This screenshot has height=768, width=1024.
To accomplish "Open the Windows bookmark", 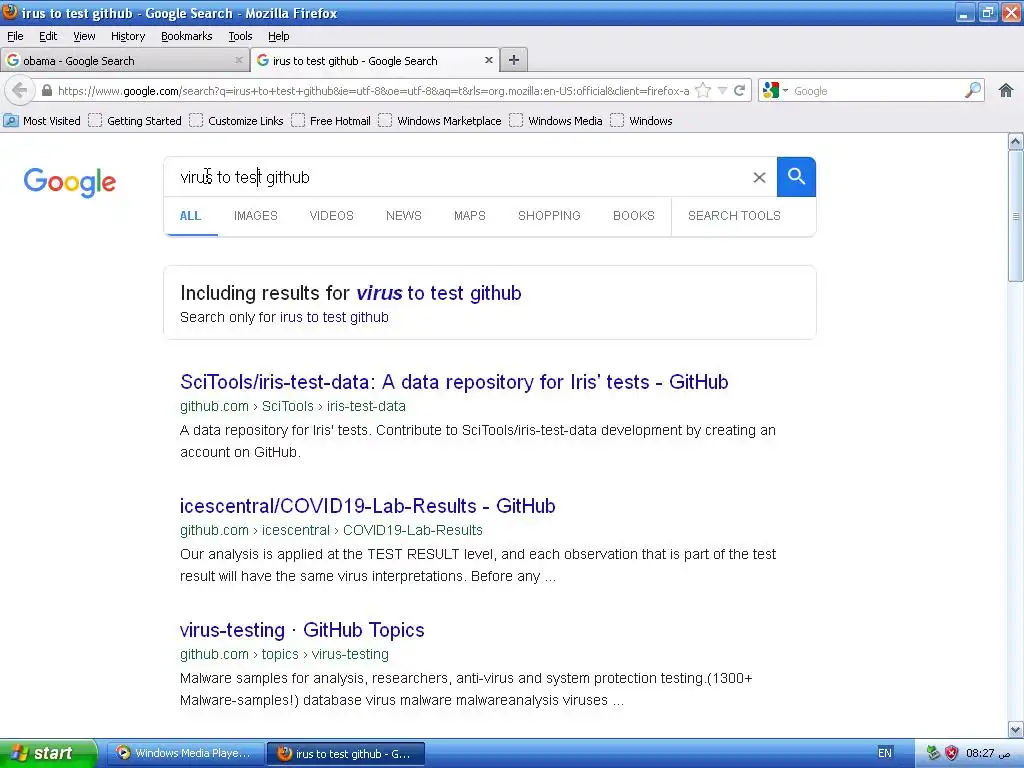I will [642, 121].
